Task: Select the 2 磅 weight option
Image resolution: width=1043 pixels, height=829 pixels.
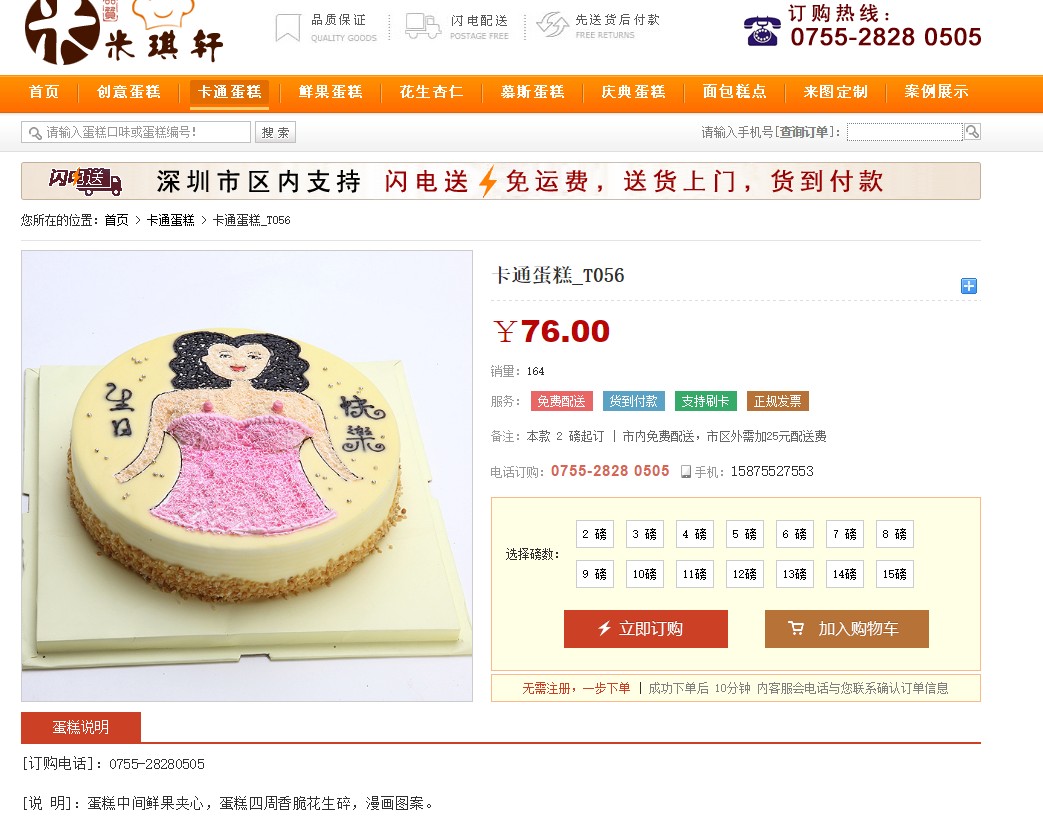Action: [x=595, y=534]
